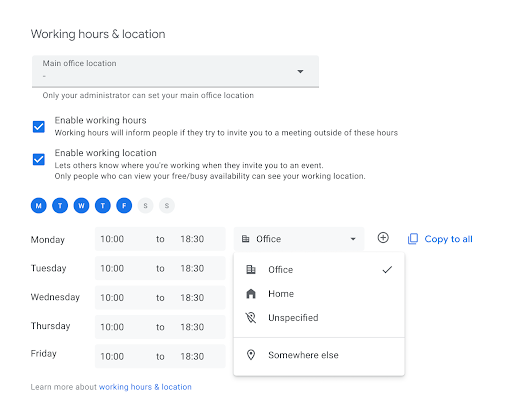This screenshot has height=396, width=512.
Task: Toggle the Wednesday day circle
Action: pyautogui.click(x=81, y=205)
